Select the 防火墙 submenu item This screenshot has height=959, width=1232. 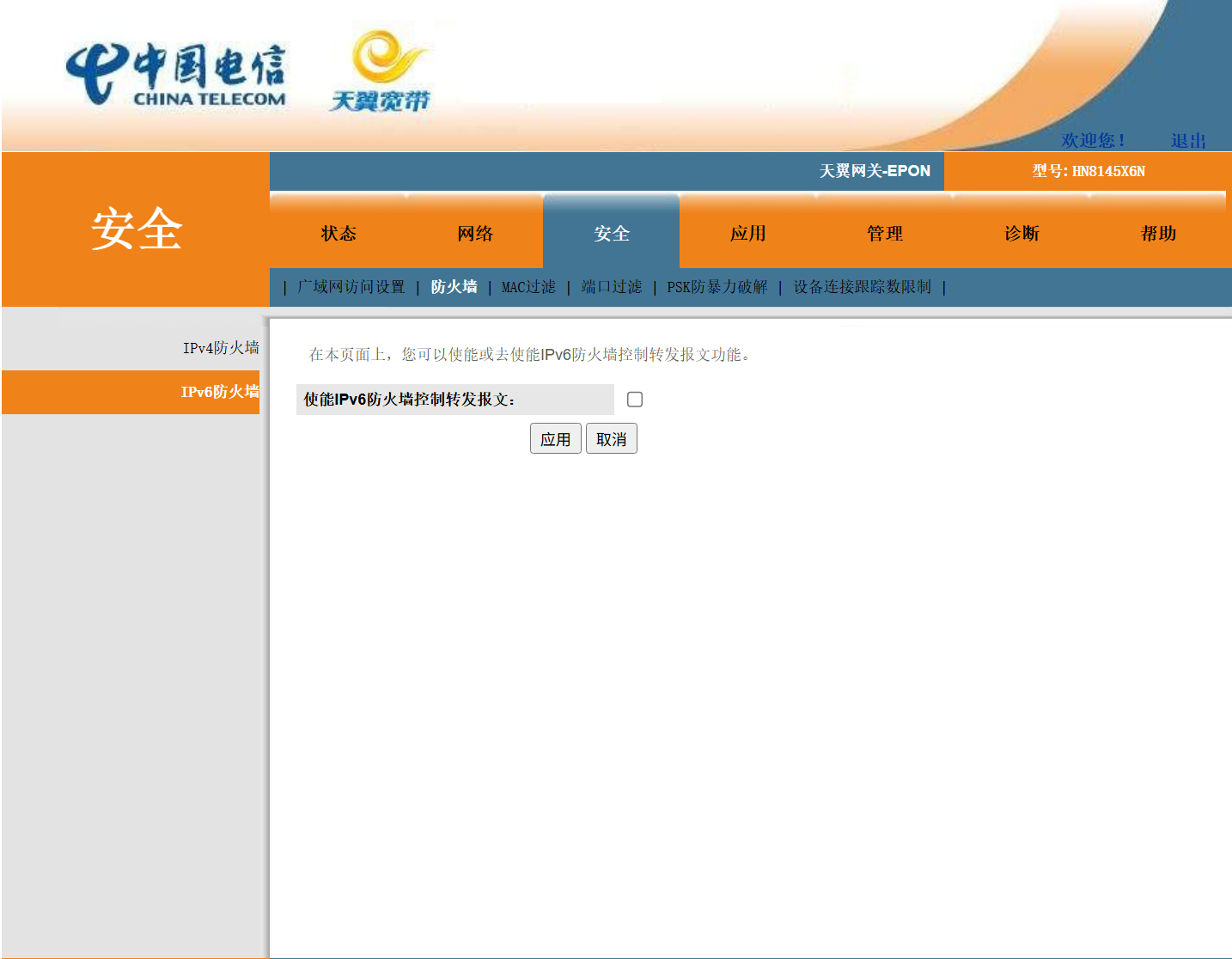(x=454, y=287)
